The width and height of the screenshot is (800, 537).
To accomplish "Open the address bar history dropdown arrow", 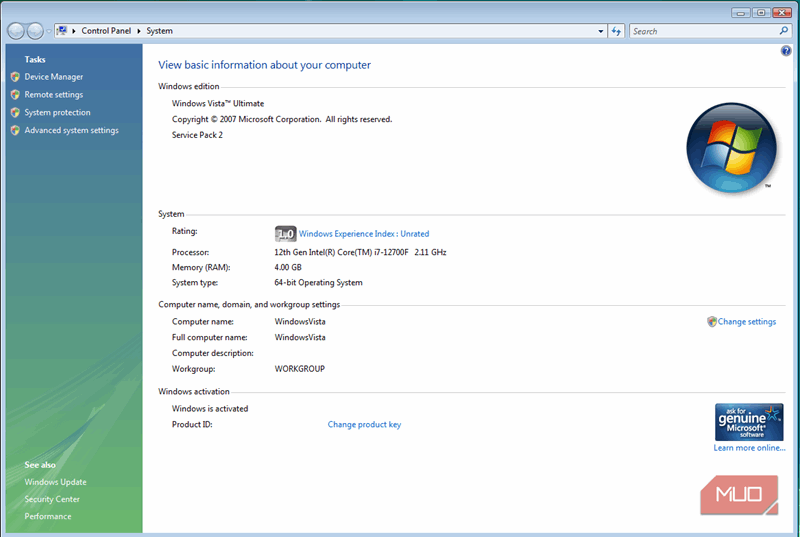I will click(598, 31).
